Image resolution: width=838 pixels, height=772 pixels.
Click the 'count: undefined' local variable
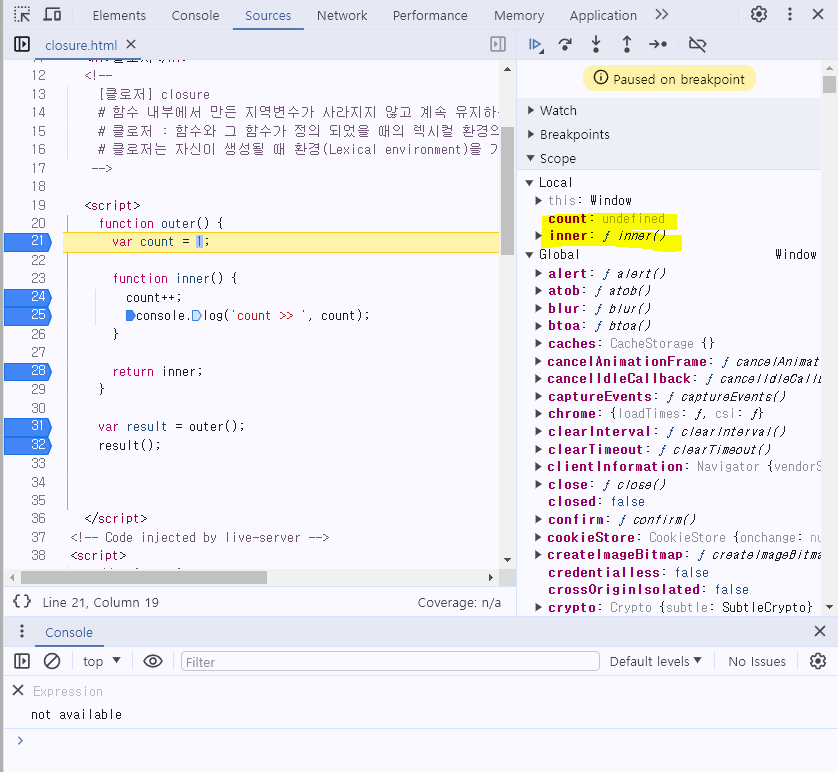click(x=606, y=219)
